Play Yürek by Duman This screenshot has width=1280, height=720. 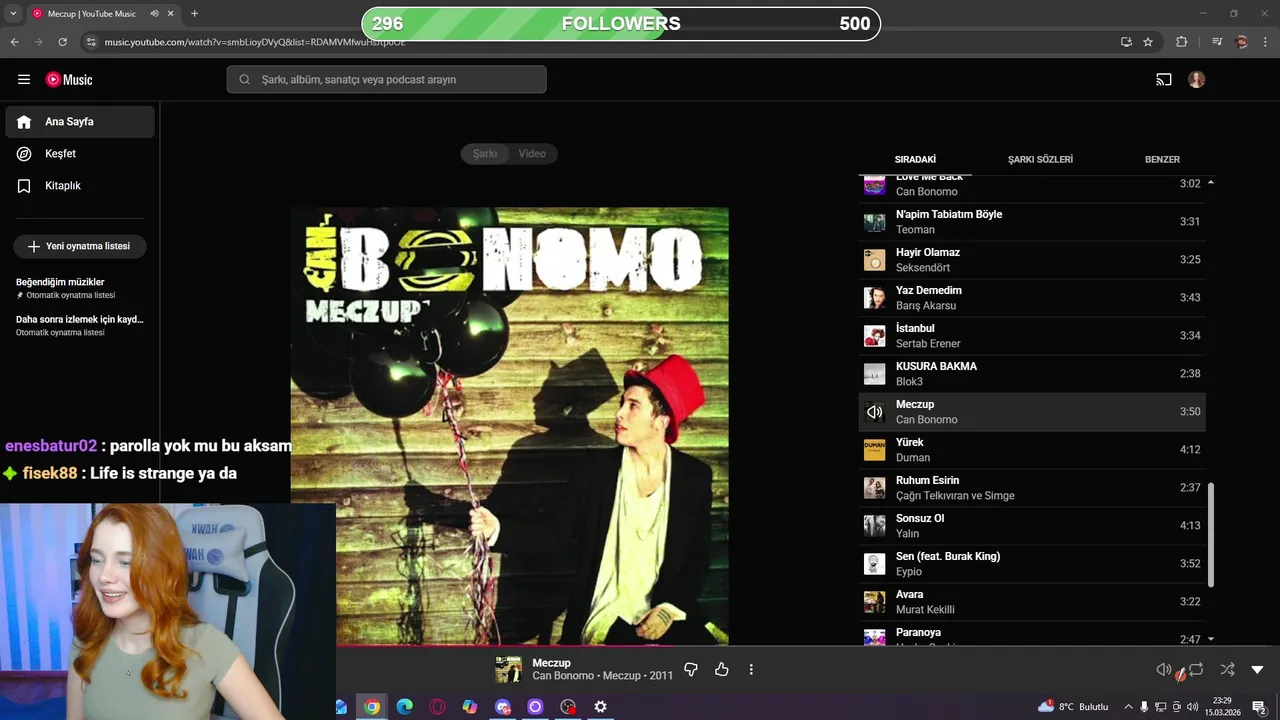pyautogui.click(x=1032, y=450)
